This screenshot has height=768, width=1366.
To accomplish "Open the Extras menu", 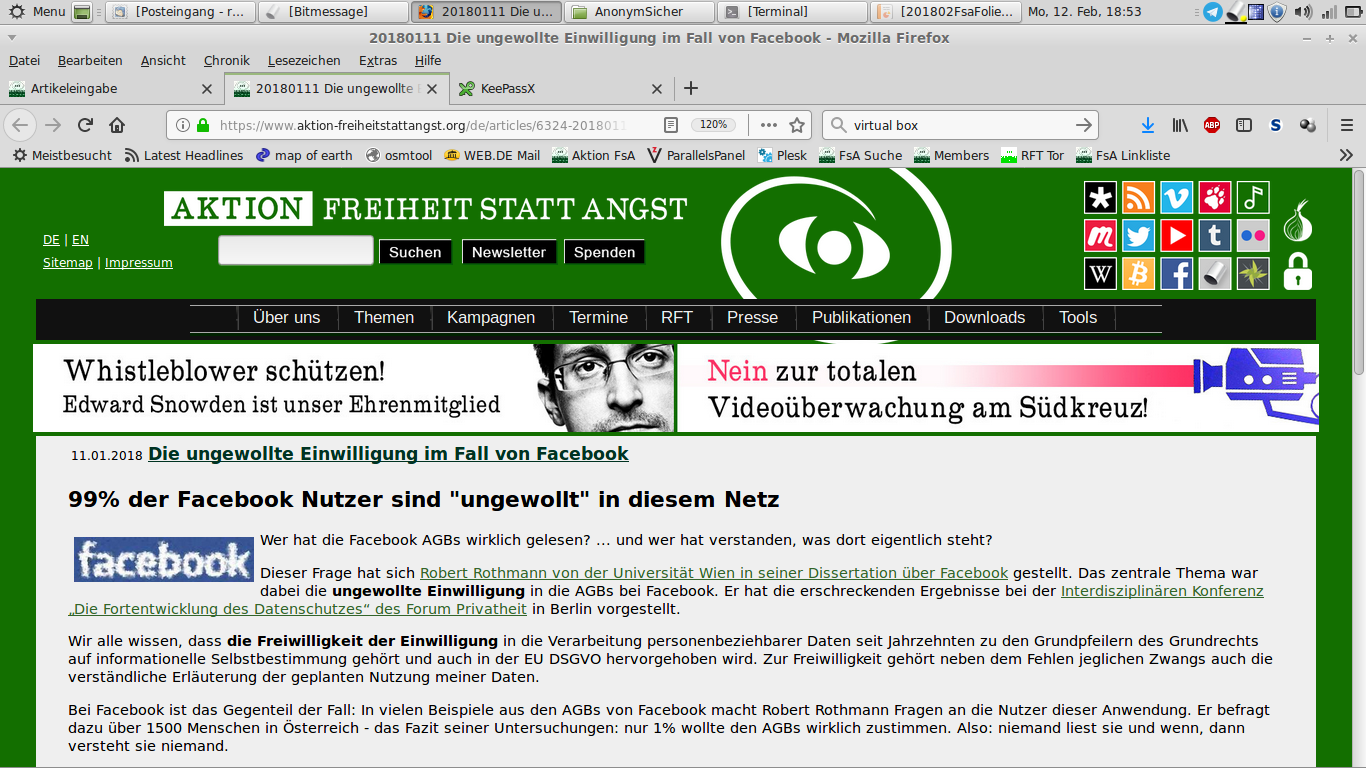I will pyautogui.click(x=378, y=61).
